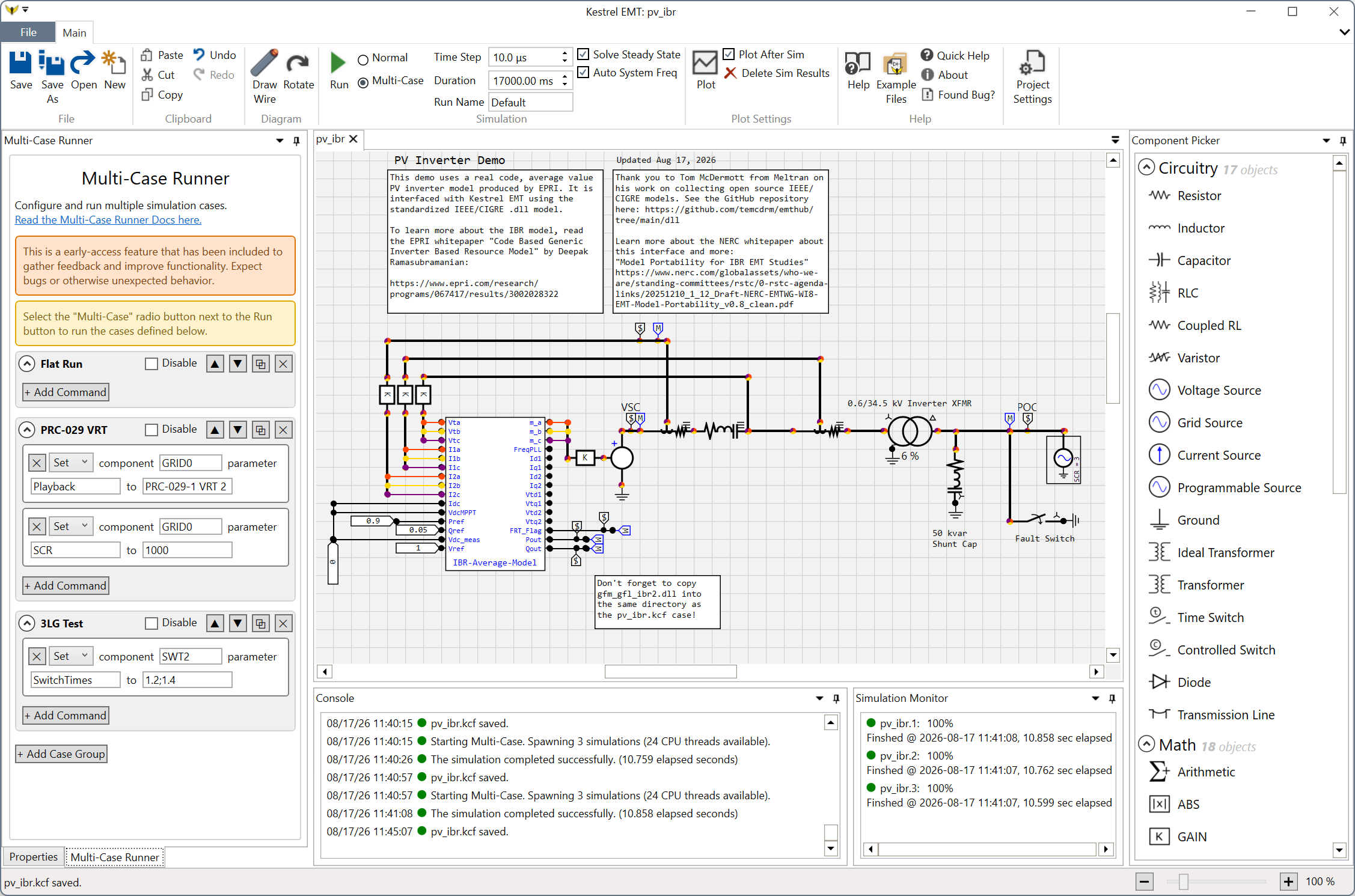Click the Quick Help icon

927,55
